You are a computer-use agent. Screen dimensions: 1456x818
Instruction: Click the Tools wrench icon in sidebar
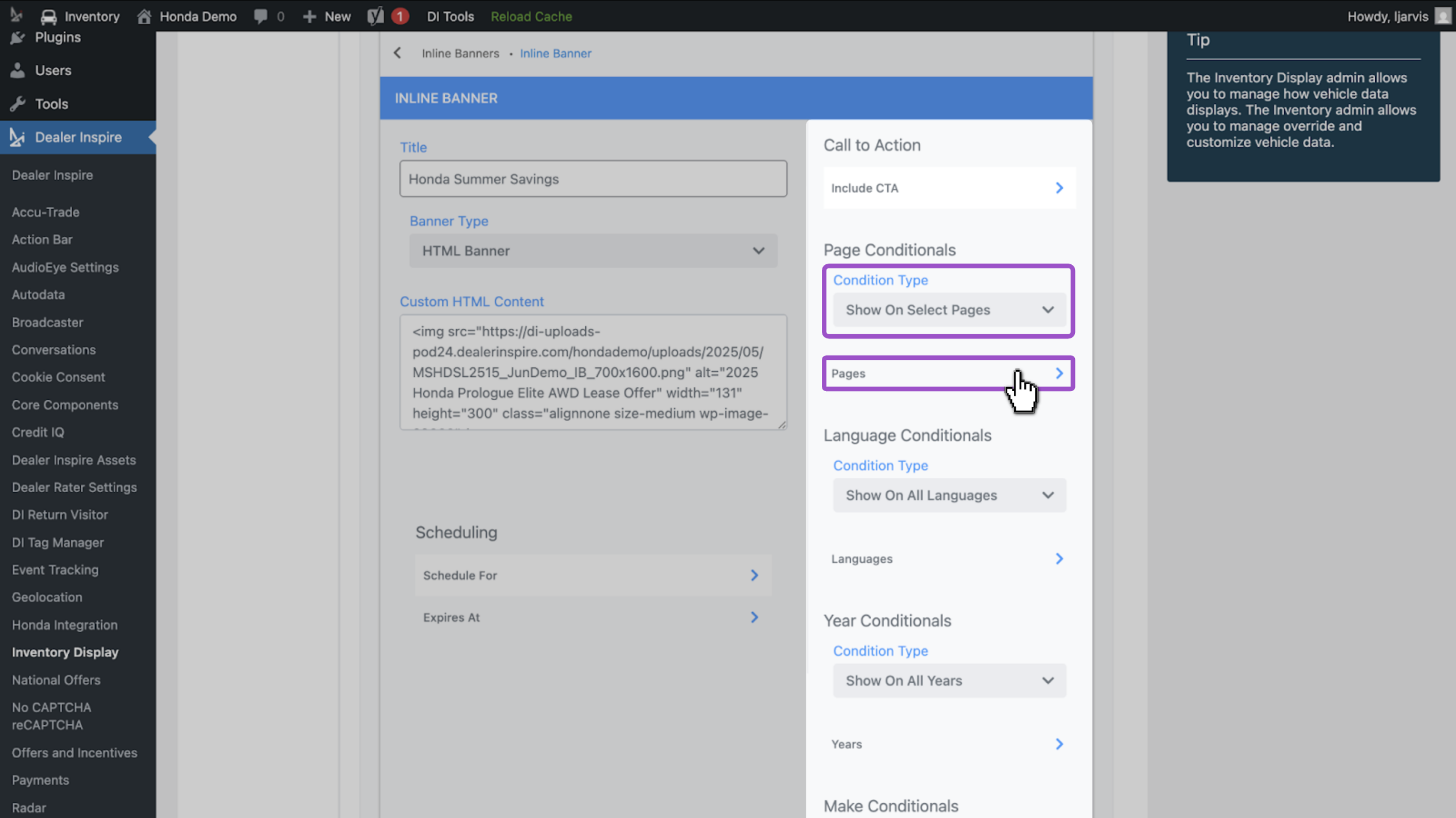click(x=18, y=104)
